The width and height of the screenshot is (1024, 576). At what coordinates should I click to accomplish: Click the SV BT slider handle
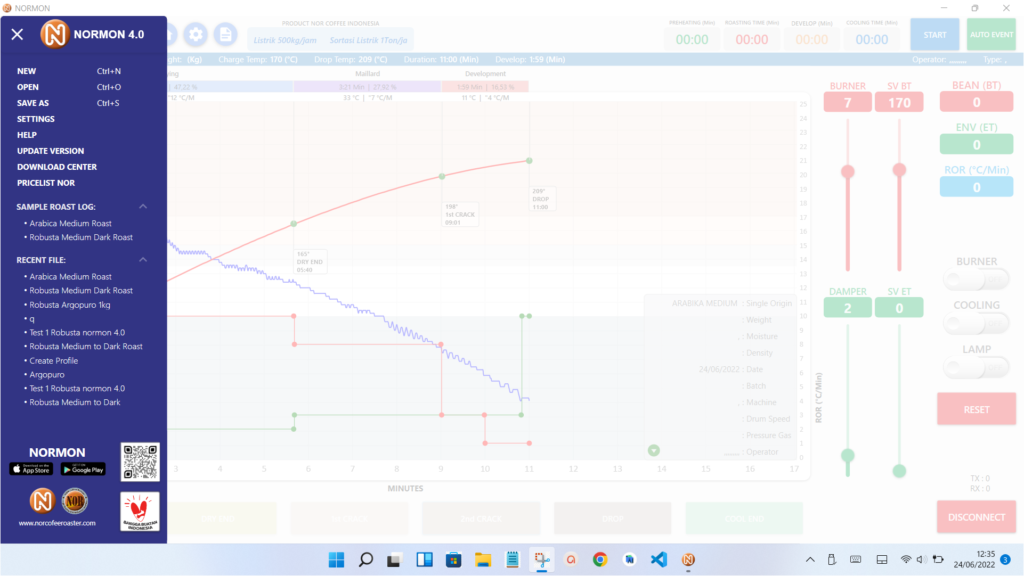point(899,170)
